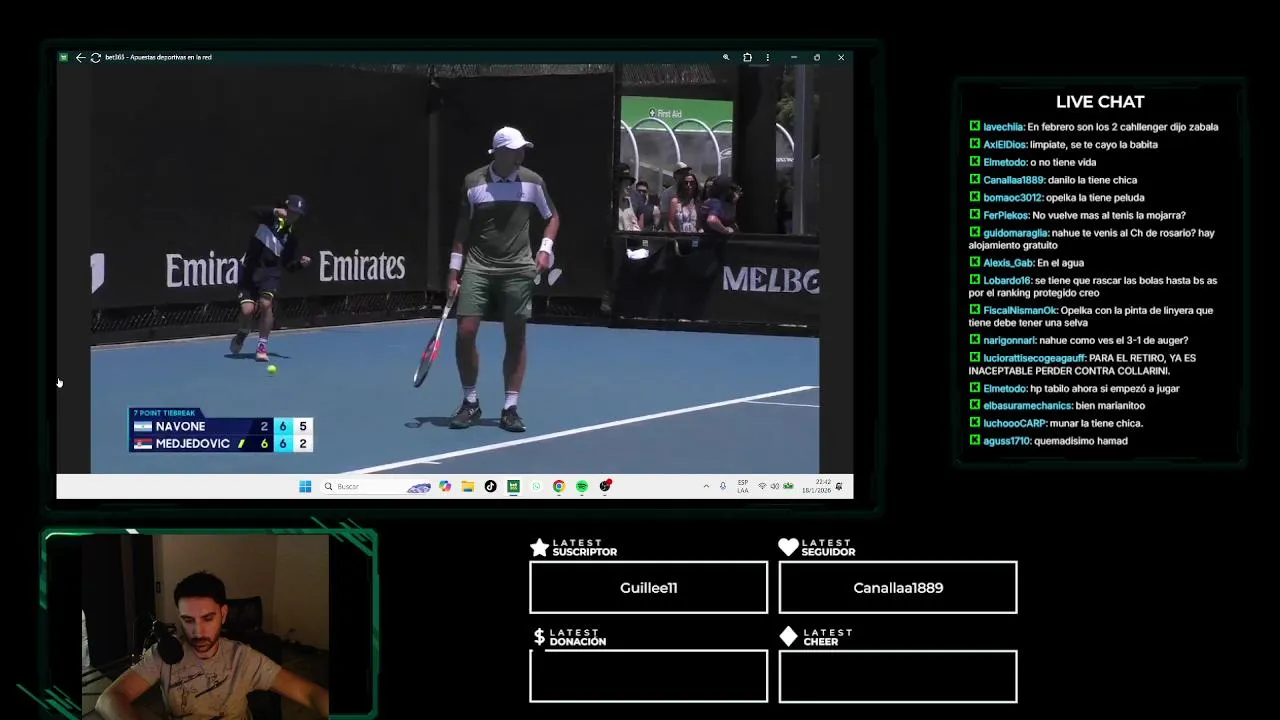Click the Lobardo16 username in chat
This screenshot has width=1280, height=720.
point(1007,280)
